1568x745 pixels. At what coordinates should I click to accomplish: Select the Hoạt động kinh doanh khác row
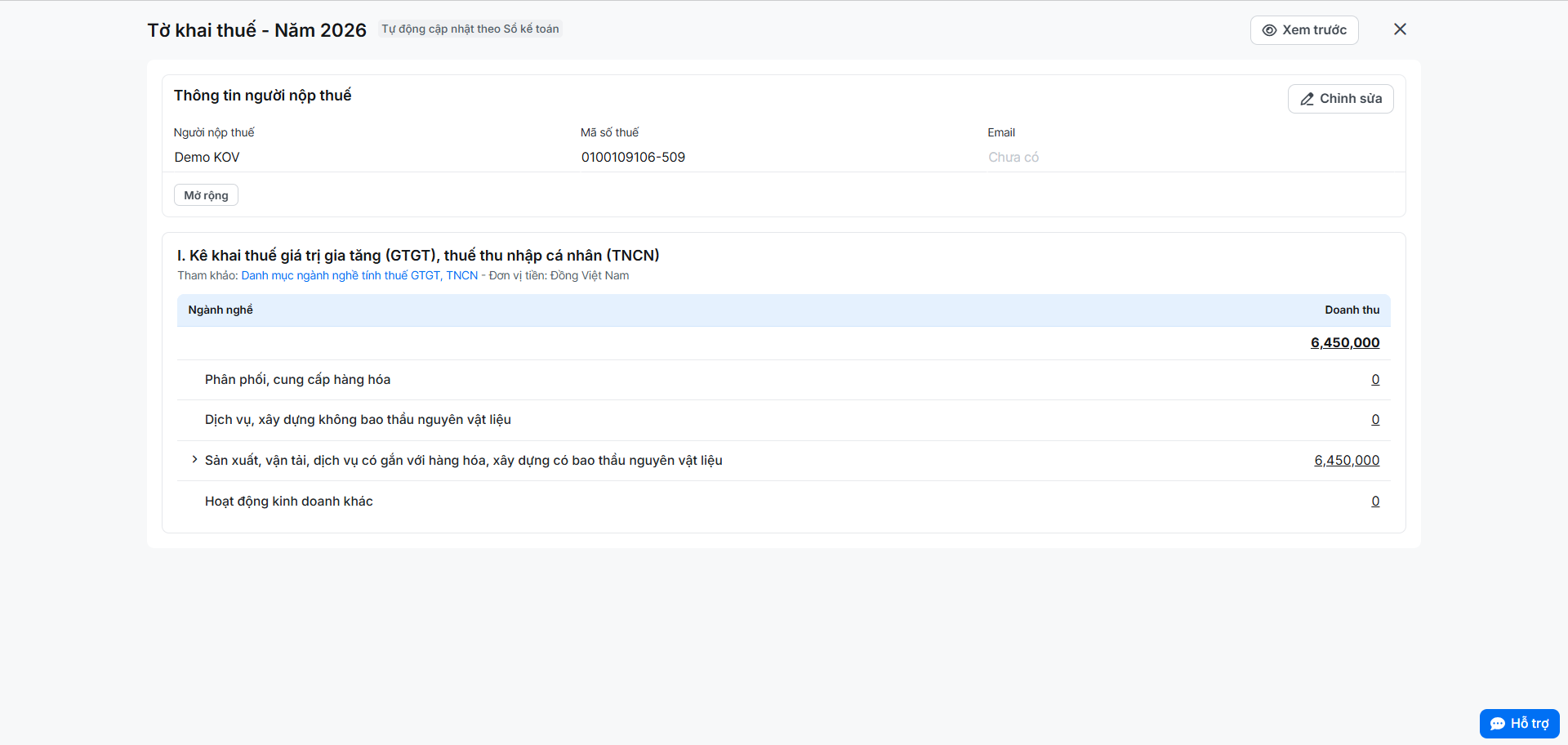(784, 502)
